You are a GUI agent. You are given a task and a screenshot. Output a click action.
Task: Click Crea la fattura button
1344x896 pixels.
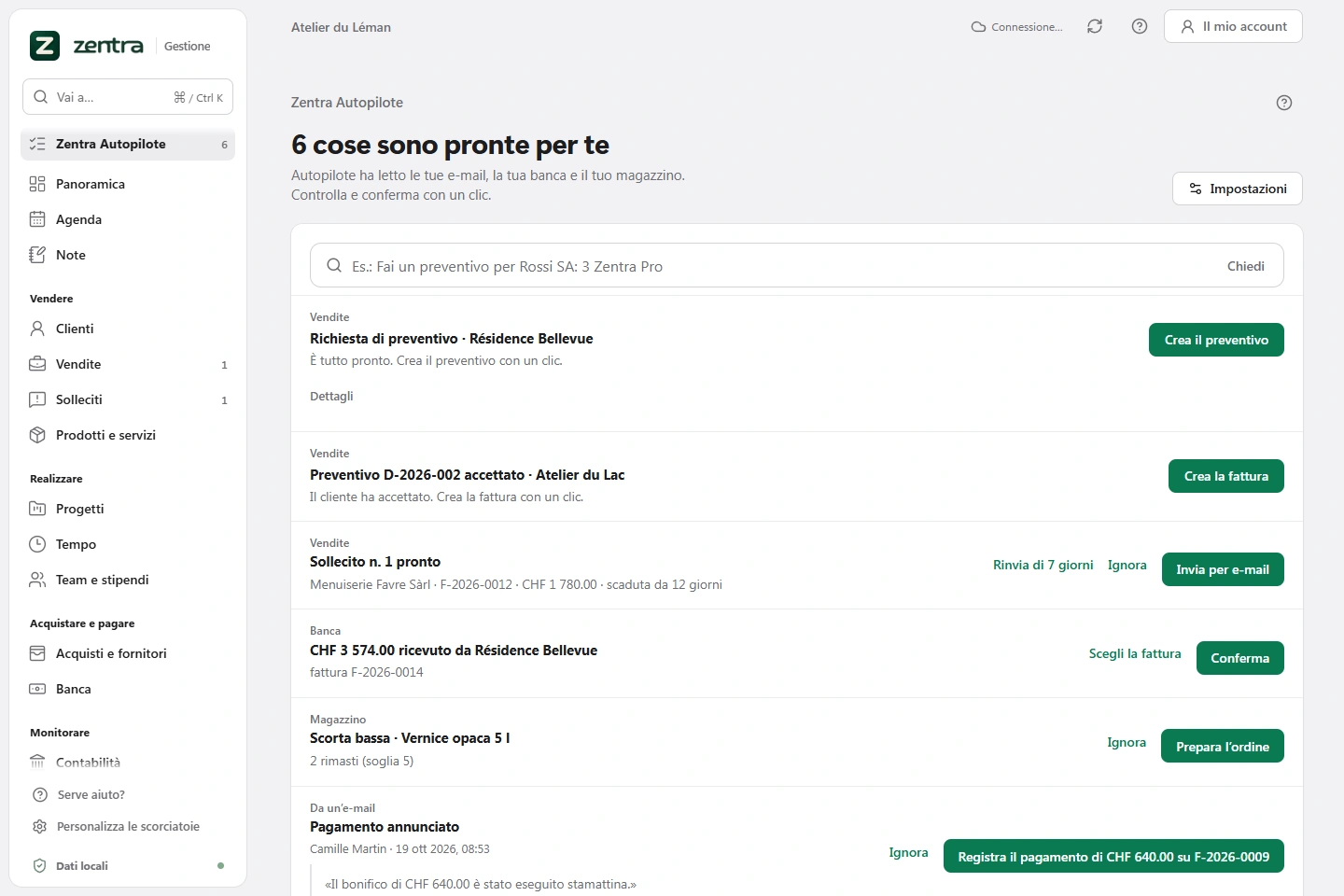coord(1226,476)
